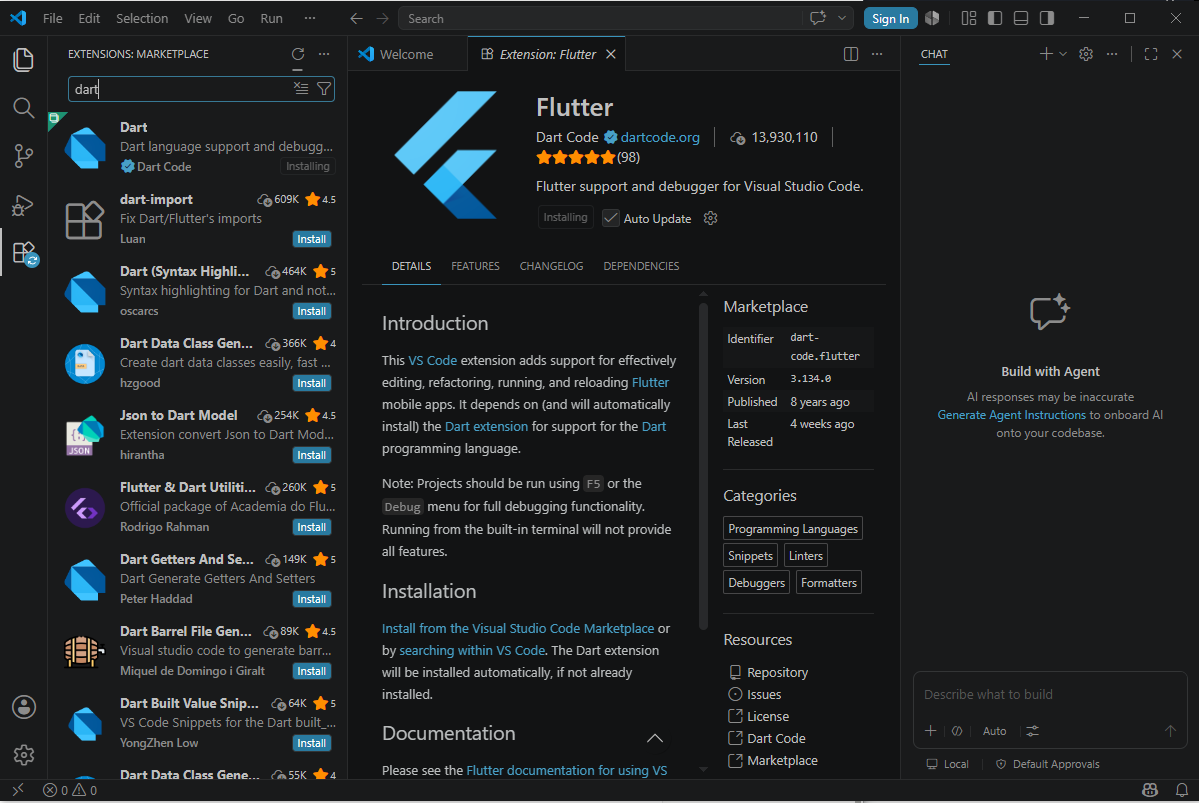Add context with chat plus icon

tap(931, 731)
